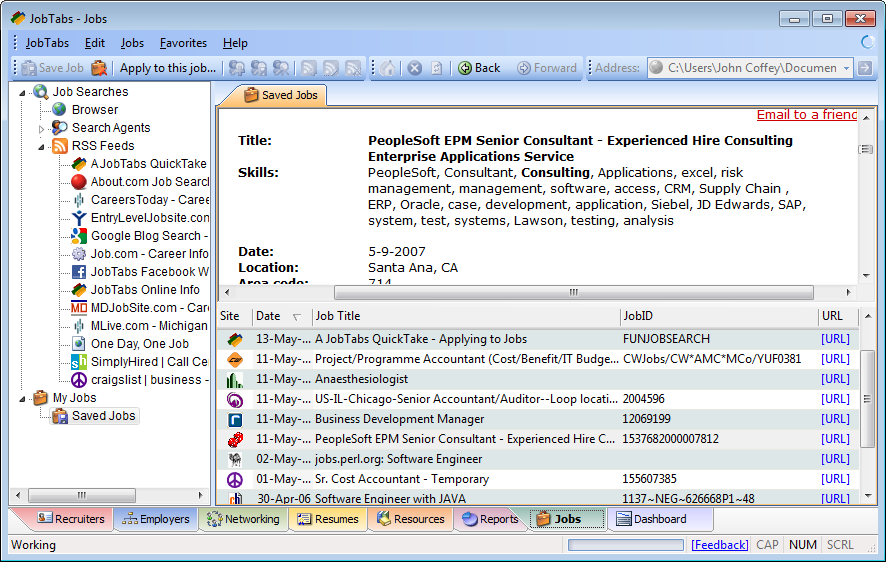Switch to the Resources tab

tap(411, 519)
